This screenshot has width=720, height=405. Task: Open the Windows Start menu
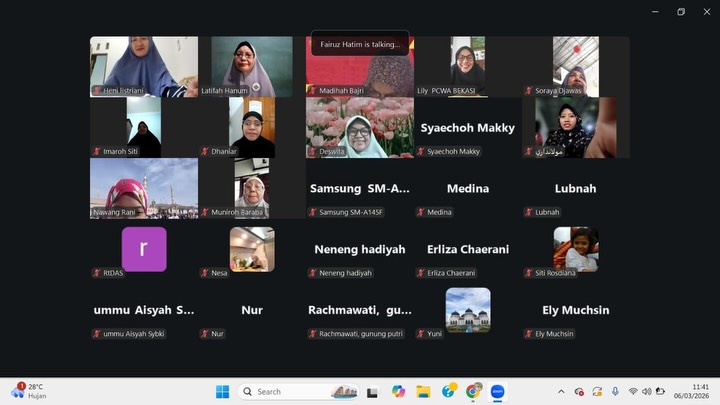222,391
